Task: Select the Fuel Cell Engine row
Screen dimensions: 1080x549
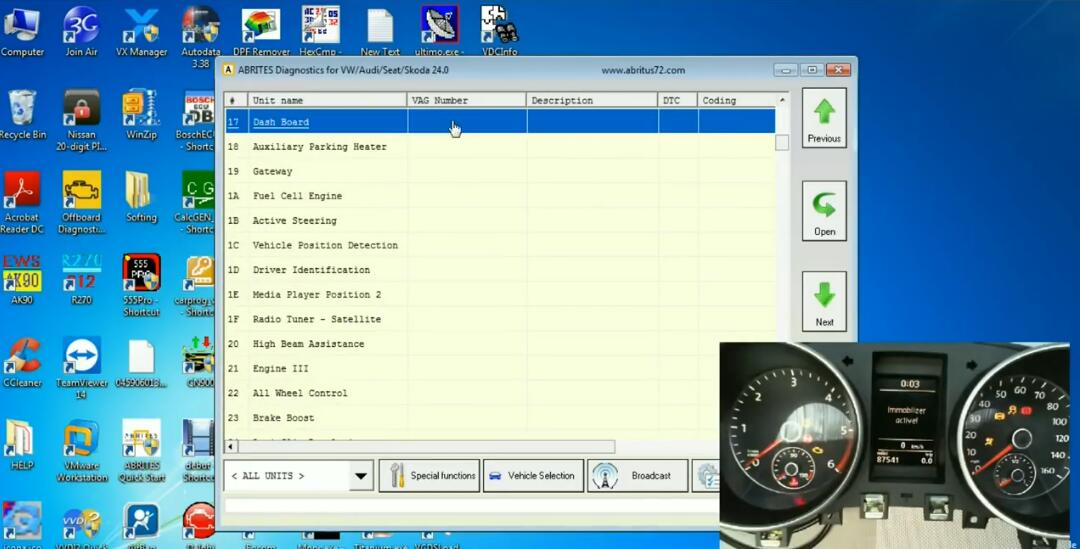Action: [500, 196]
